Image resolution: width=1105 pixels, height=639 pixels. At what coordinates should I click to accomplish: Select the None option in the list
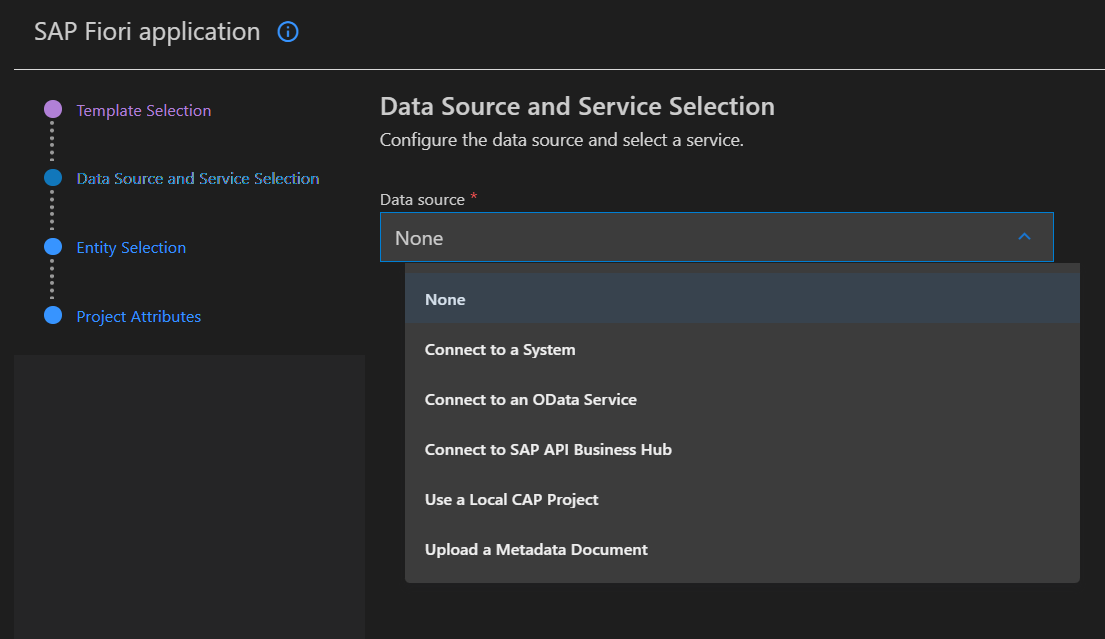(x=445, y=299)
